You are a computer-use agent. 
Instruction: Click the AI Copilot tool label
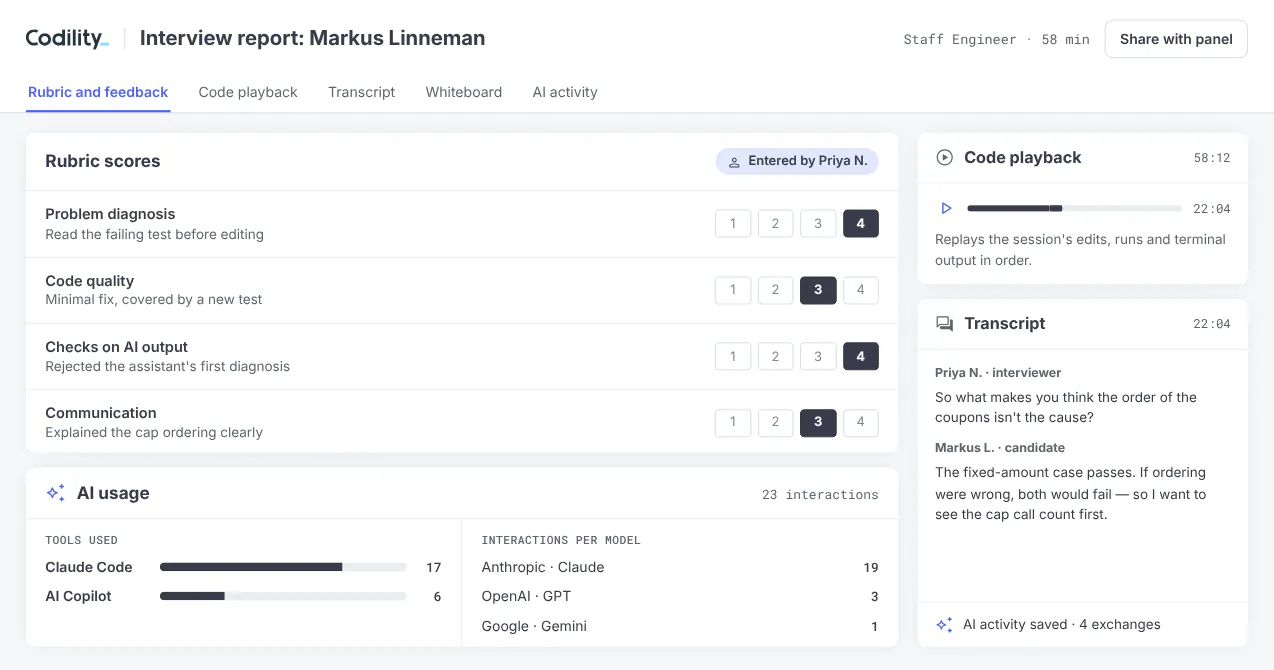click(x=78, y=596)
